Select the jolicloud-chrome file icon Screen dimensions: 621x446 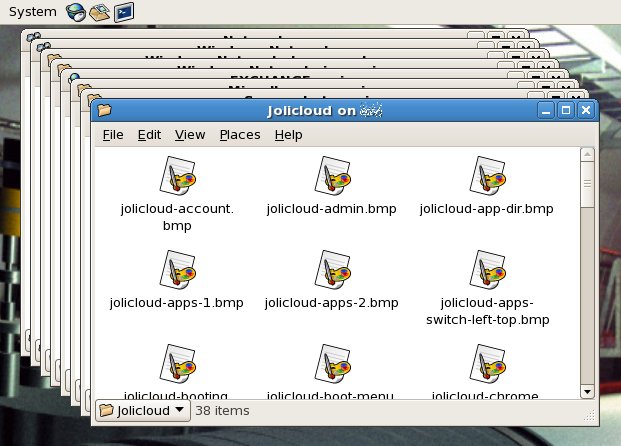[488, 363]
